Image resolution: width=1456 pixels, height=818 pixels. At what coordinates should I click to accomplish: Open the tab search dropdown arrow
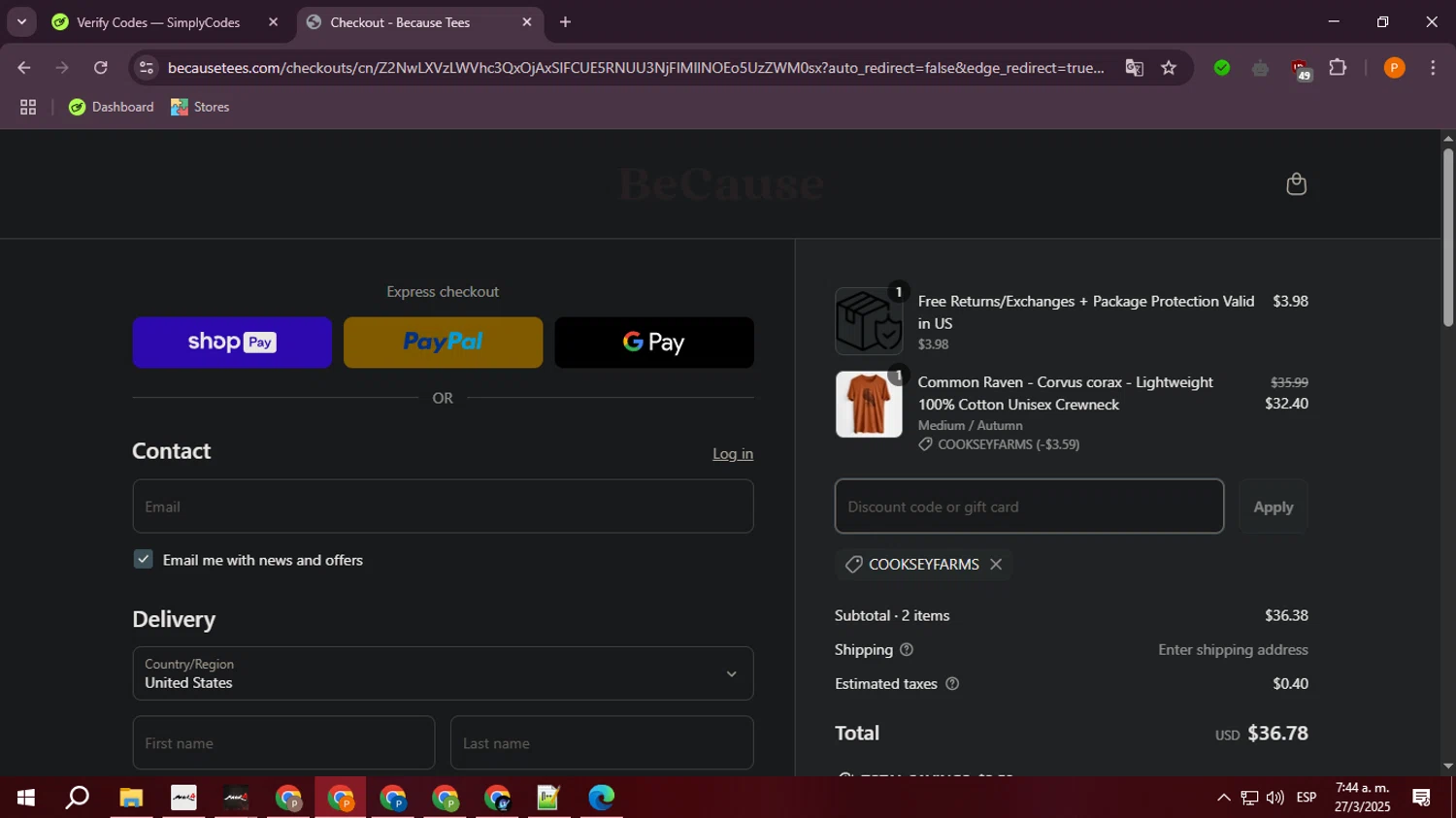pyautogui.click(x=21, y=22)
